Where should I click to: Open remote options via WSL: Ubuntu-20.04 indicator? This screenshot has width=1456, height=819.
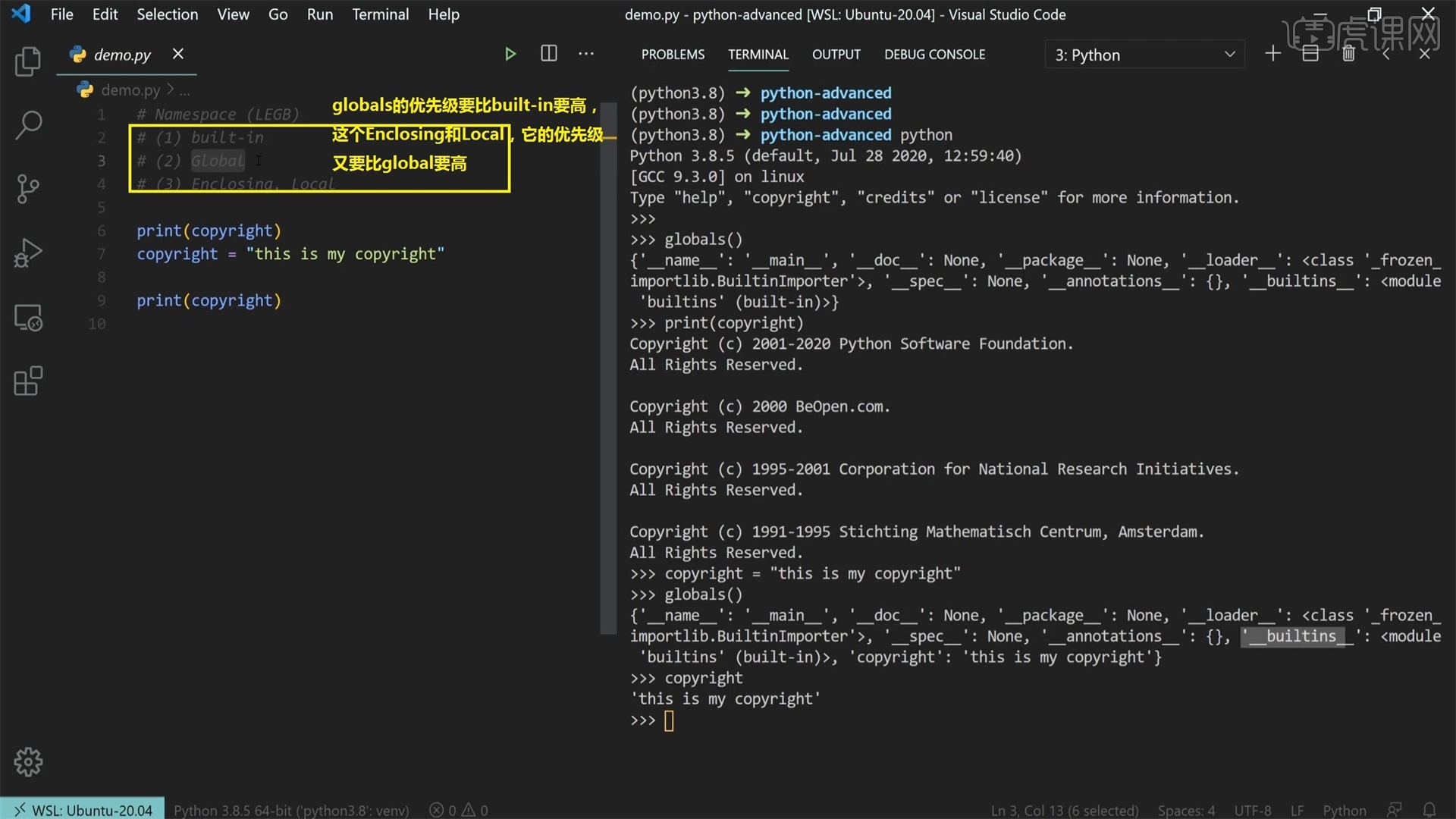(81, 809)
